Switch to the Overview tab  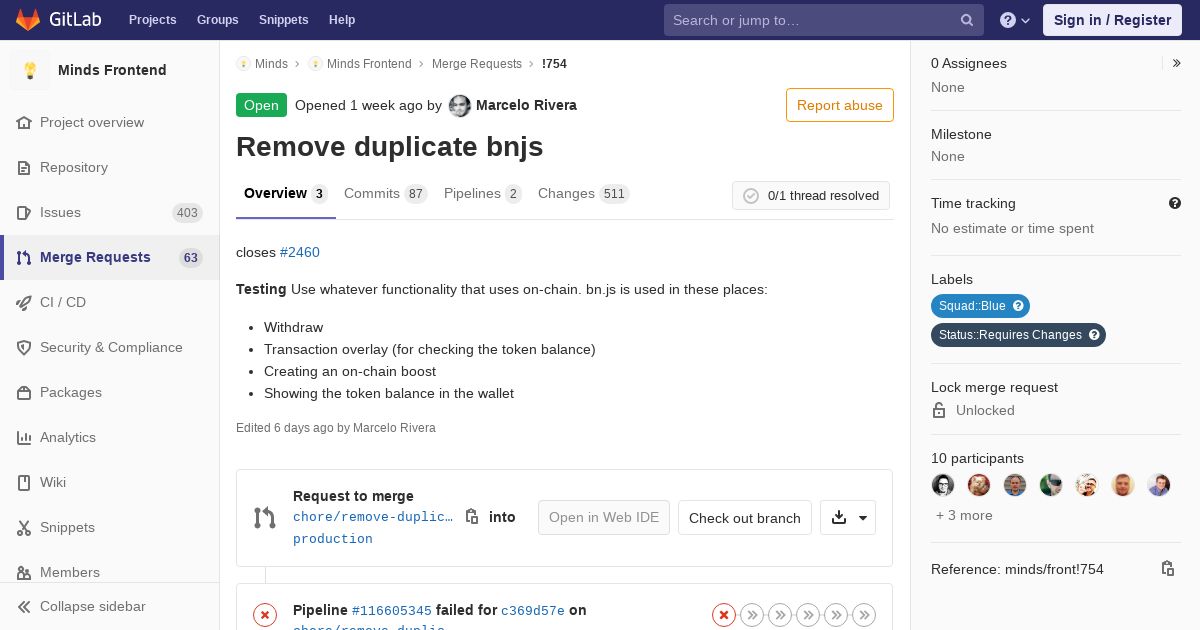click(286, 194)
